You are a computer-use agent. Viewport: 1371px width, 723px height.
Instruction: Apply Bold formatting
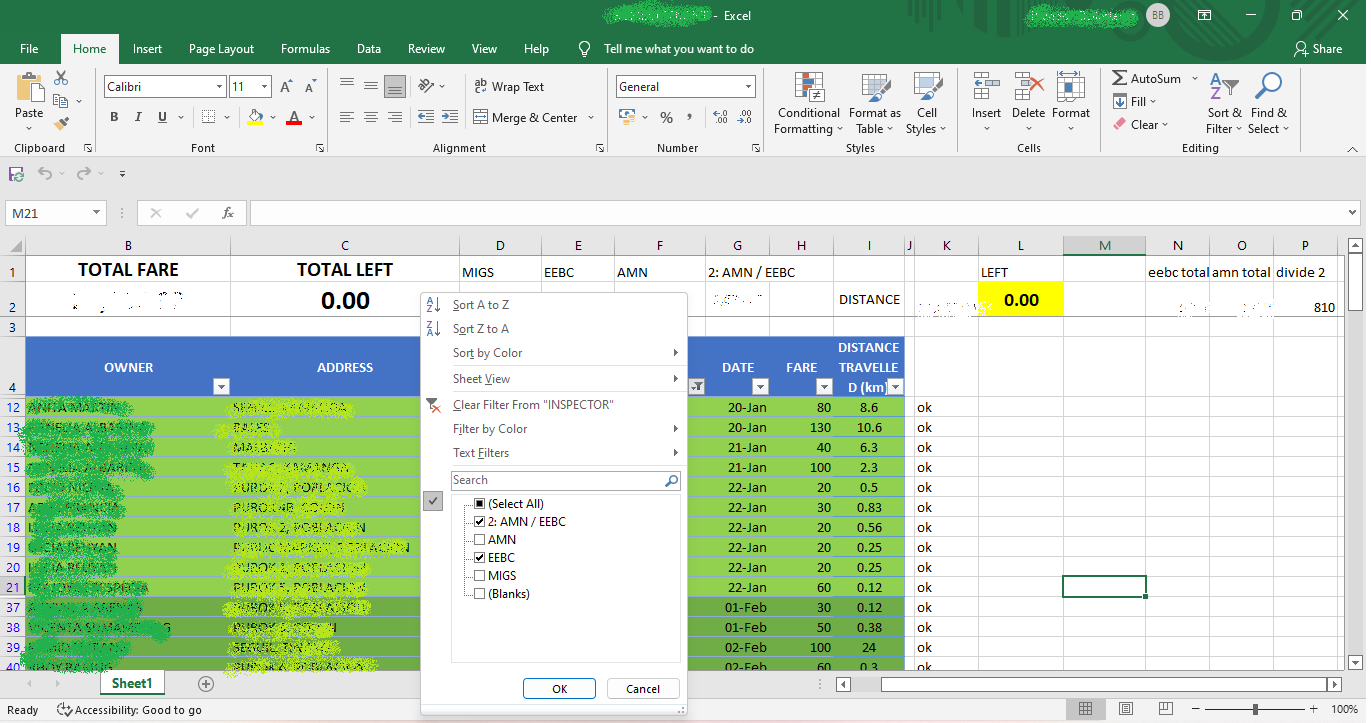coord(114,117)
